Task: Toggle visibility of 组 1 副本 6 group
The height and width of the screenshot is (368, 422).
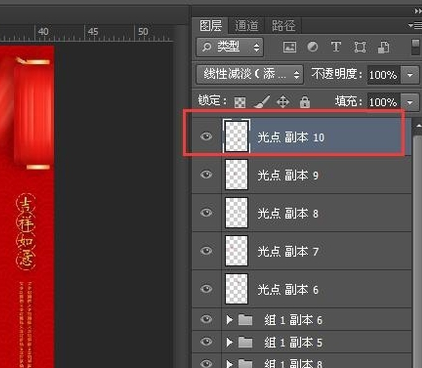Action: click(x=206, y=319)
